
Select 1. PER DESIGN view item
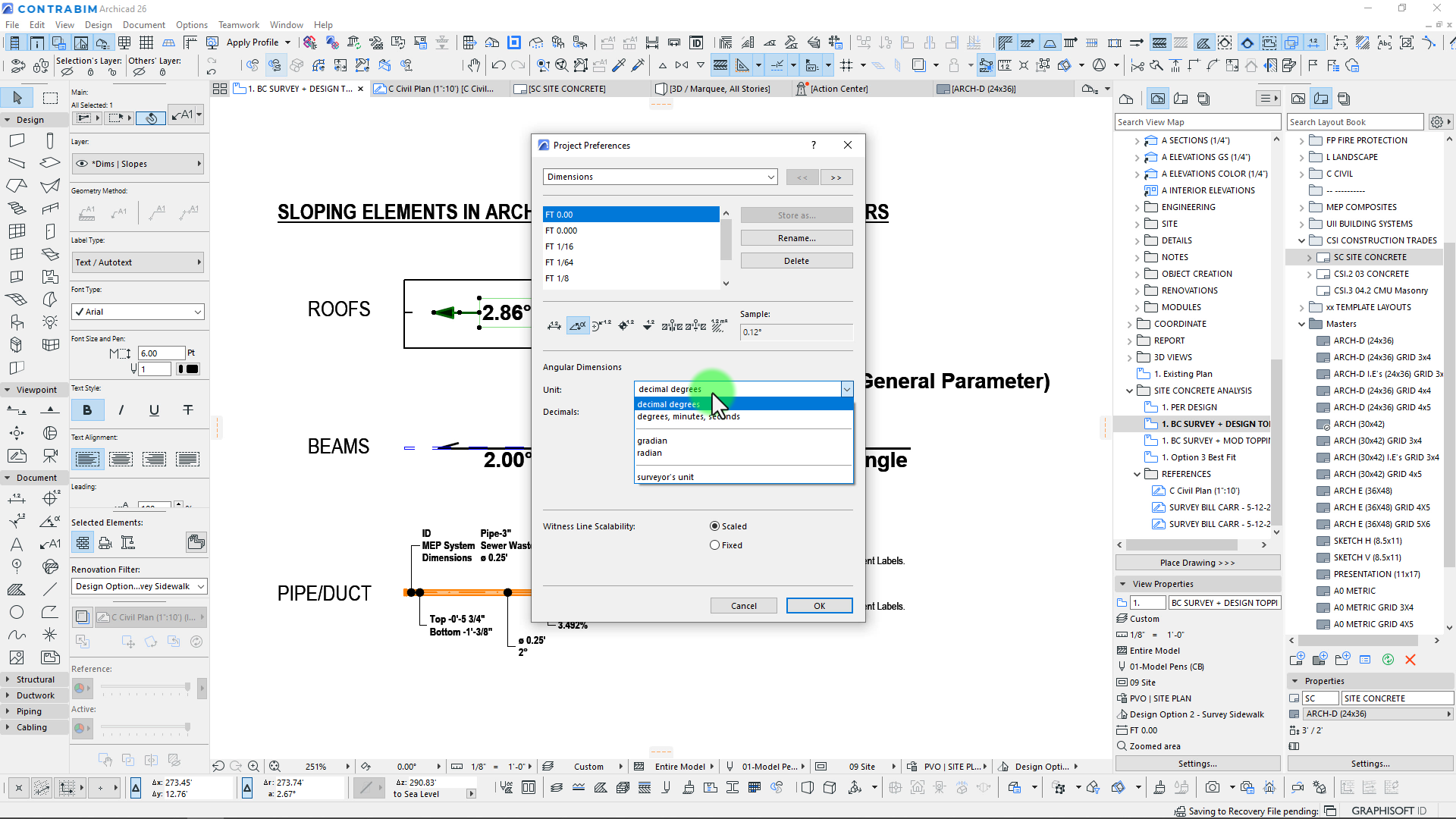tap(1189, 407)
